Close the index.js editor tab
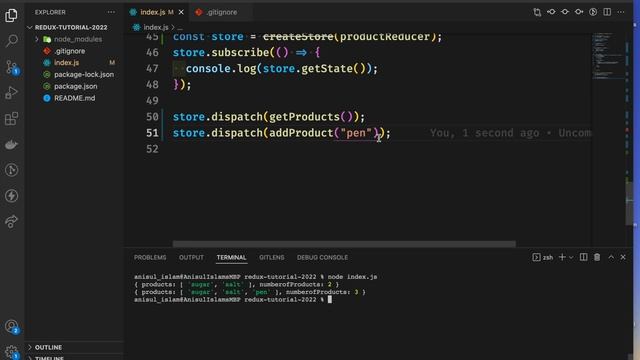This screenshot has height=360, width=640. [181, 12]
